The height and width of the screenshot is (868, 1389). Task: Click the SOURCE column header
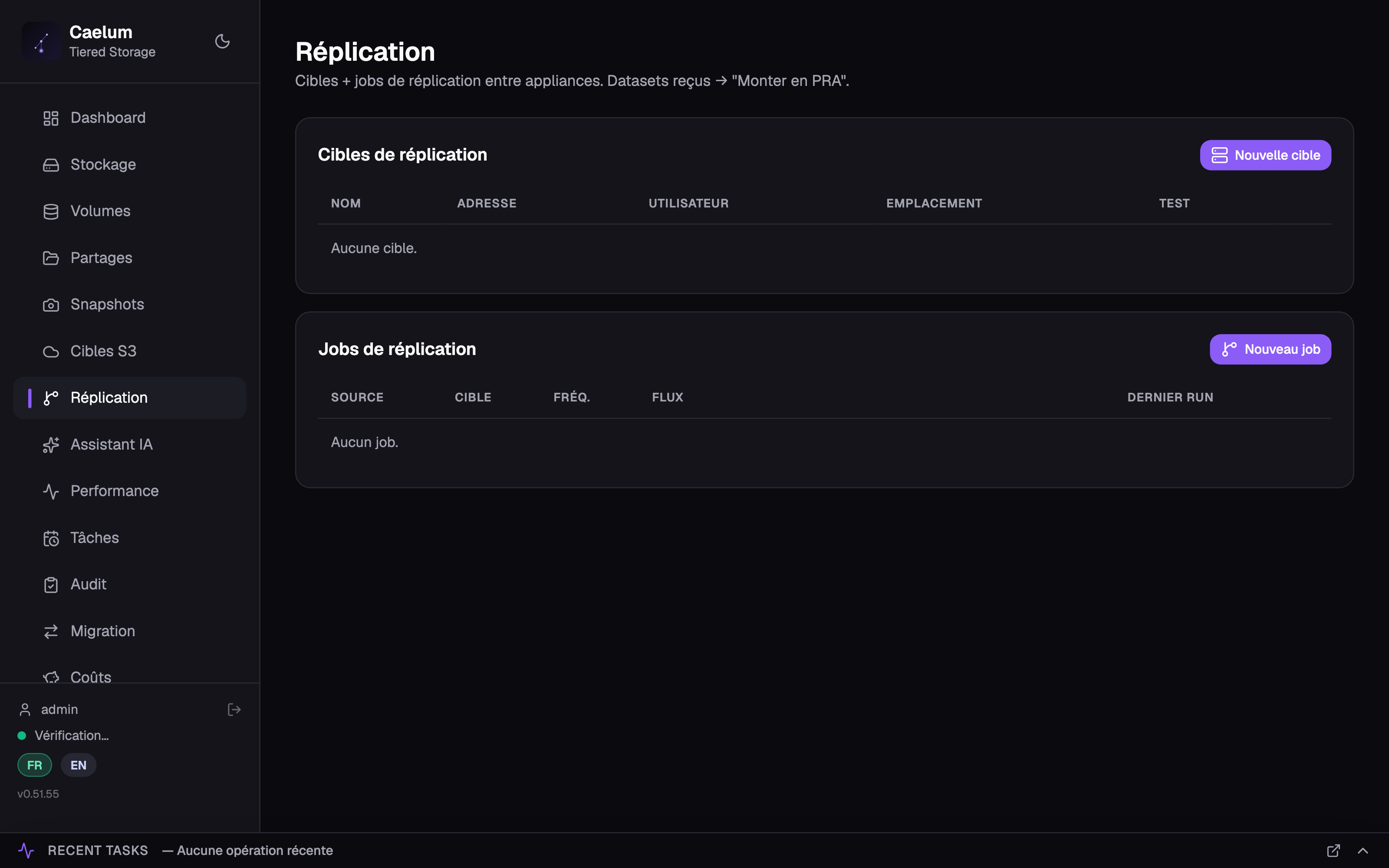(357, 397)
